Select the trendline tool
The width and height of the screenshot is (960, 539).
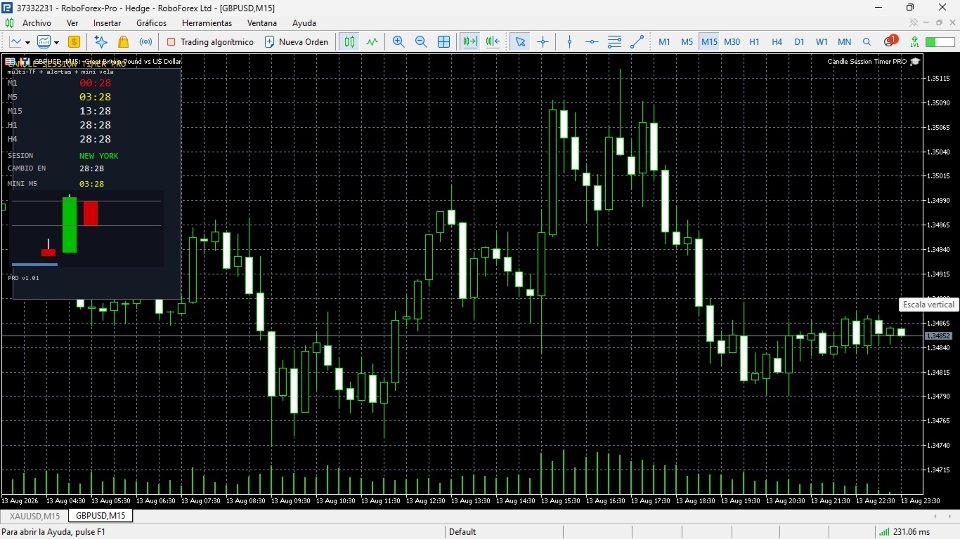click(637, 42)
